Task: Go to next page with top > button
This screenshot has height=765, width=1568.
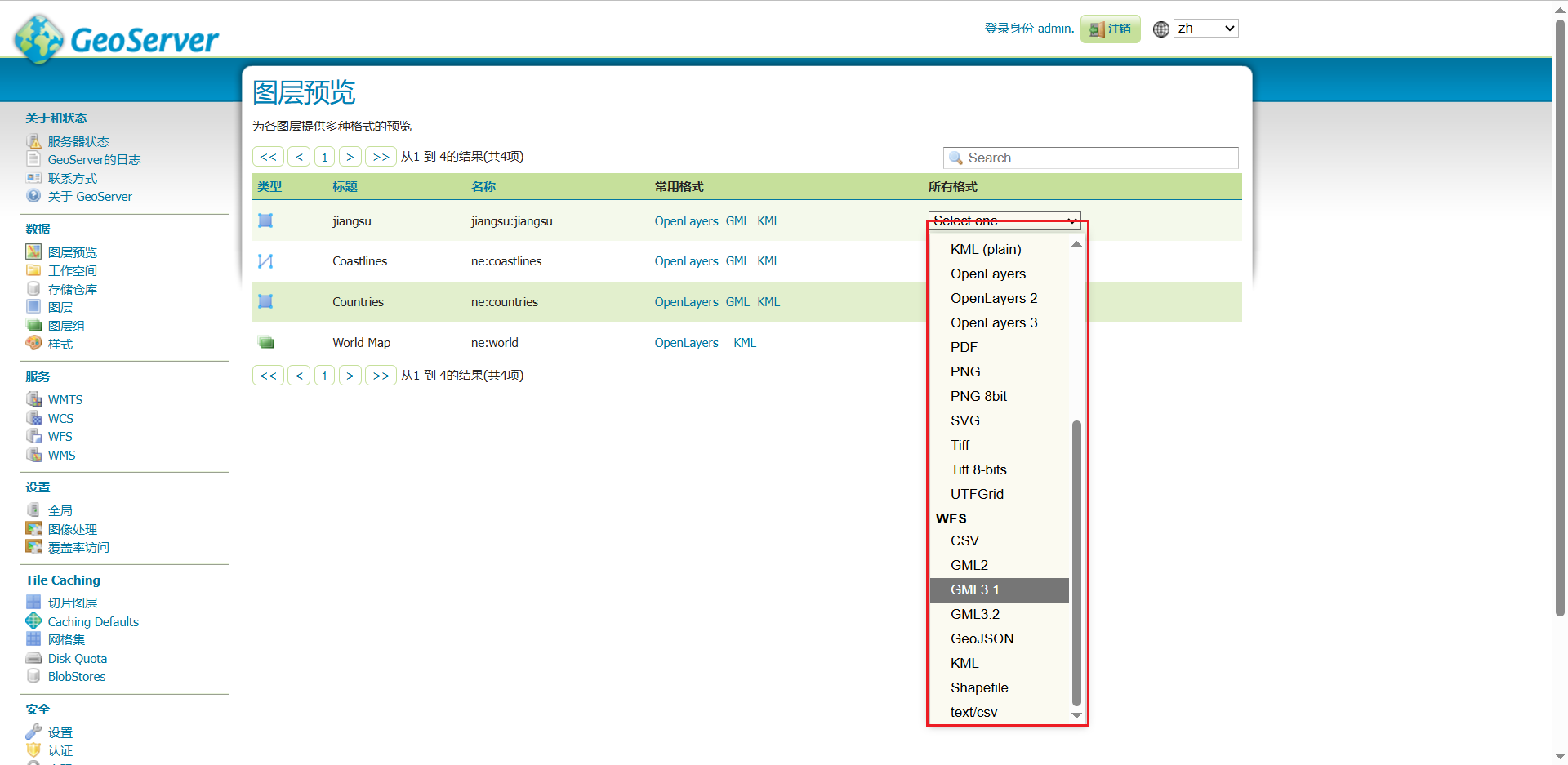Action: (x=350, y=157)
